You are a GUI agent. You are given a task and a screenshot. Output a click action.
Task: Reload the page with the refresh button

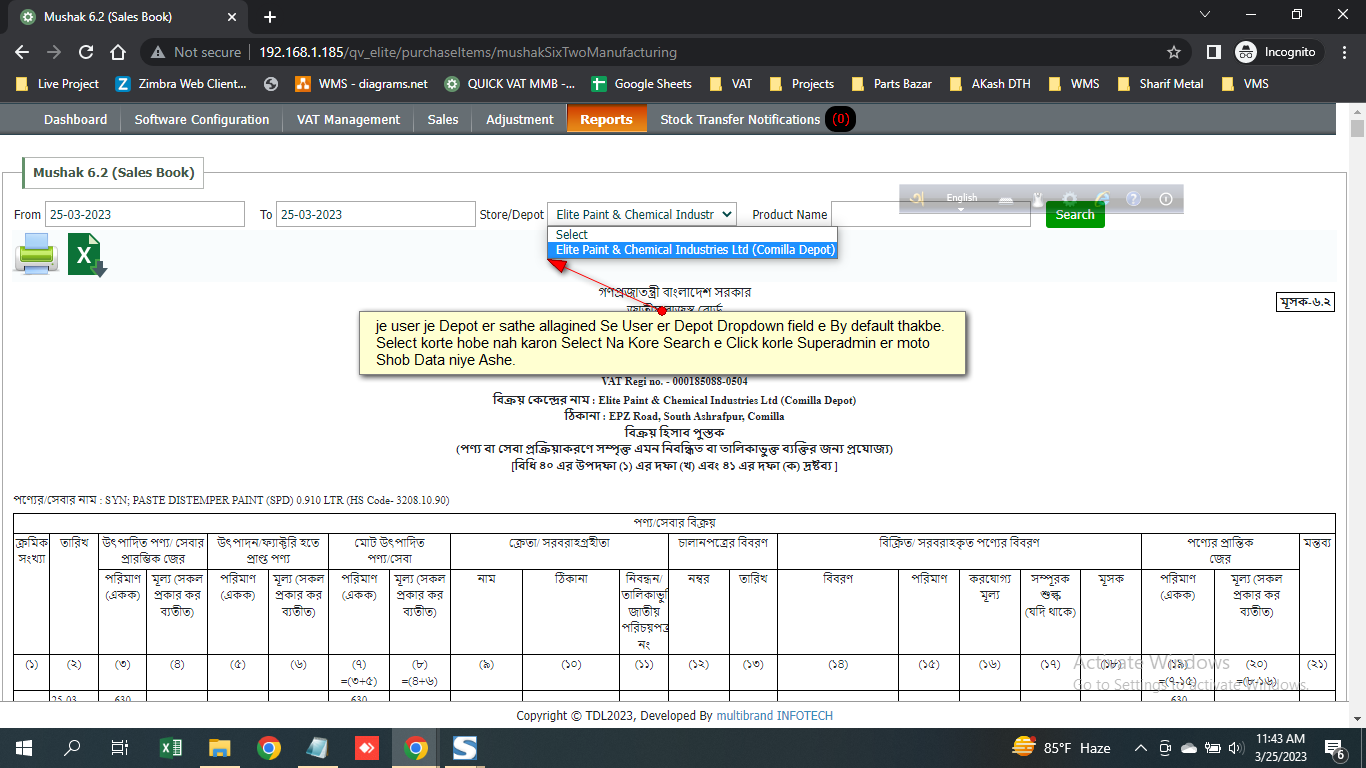(86, 52)
